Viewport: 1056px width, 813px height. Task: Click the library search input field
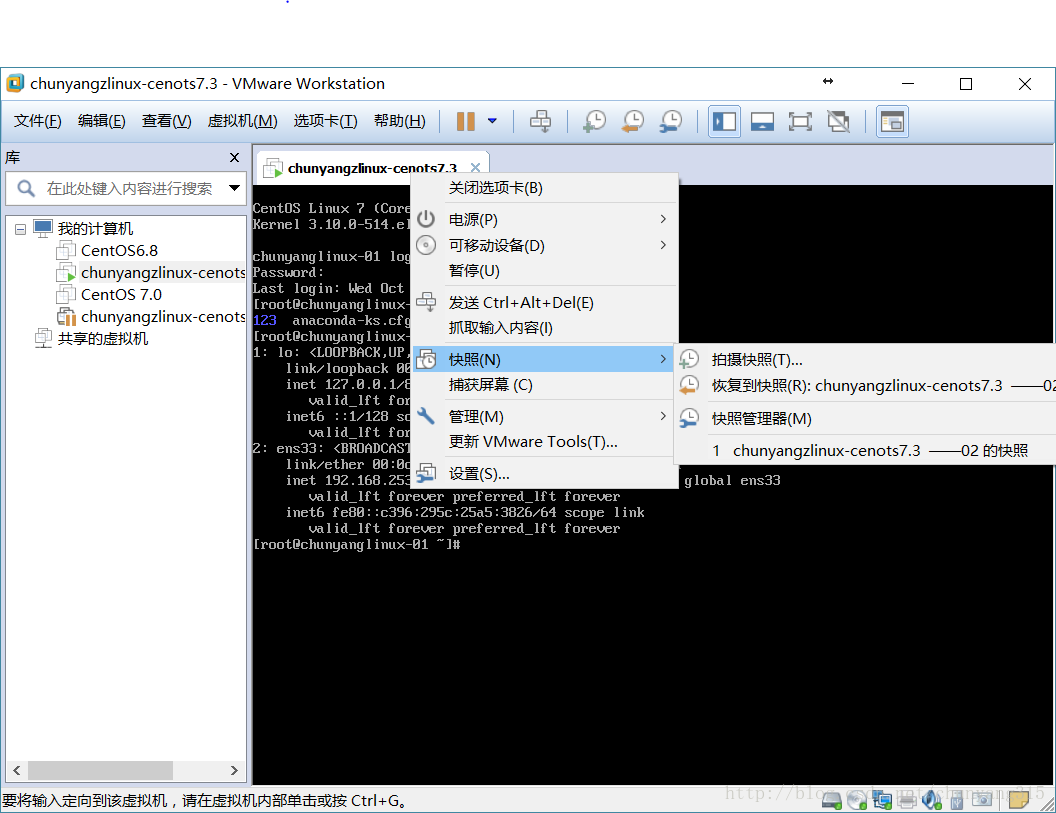[128, 189]
